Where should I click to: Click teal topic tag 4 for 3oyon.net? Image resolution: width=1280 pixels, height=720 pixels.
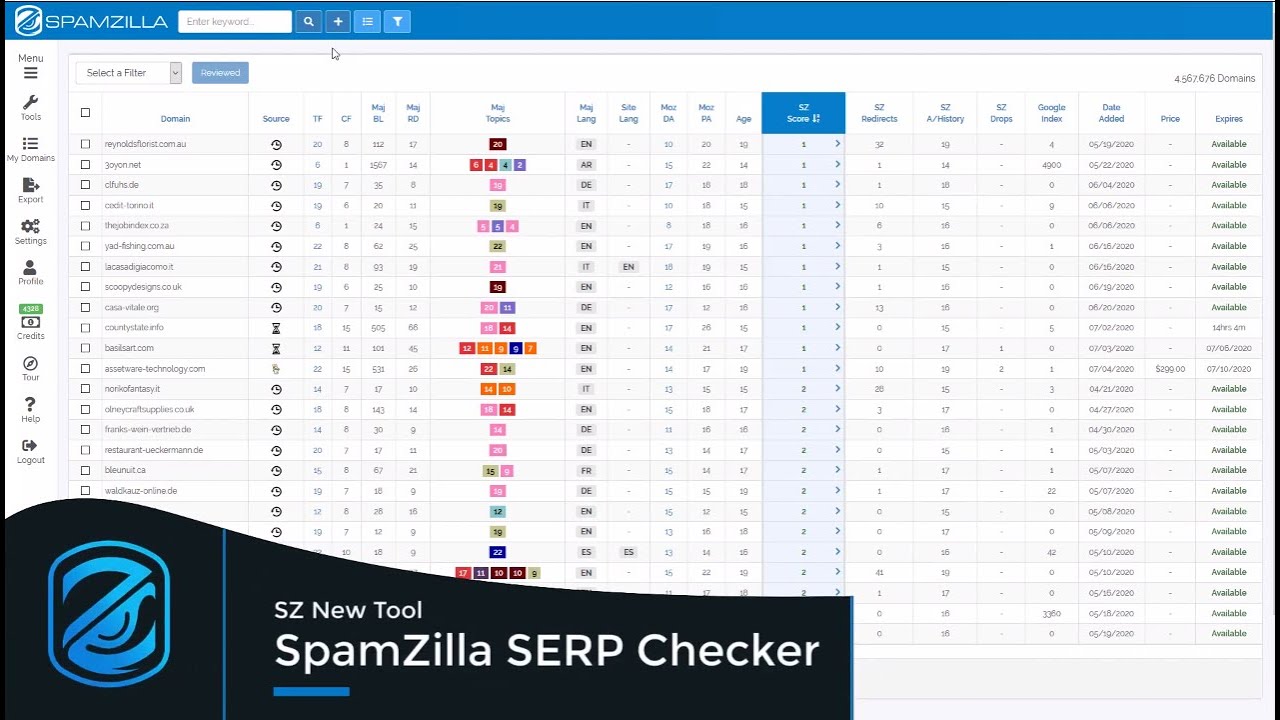[x=505, y=165]
